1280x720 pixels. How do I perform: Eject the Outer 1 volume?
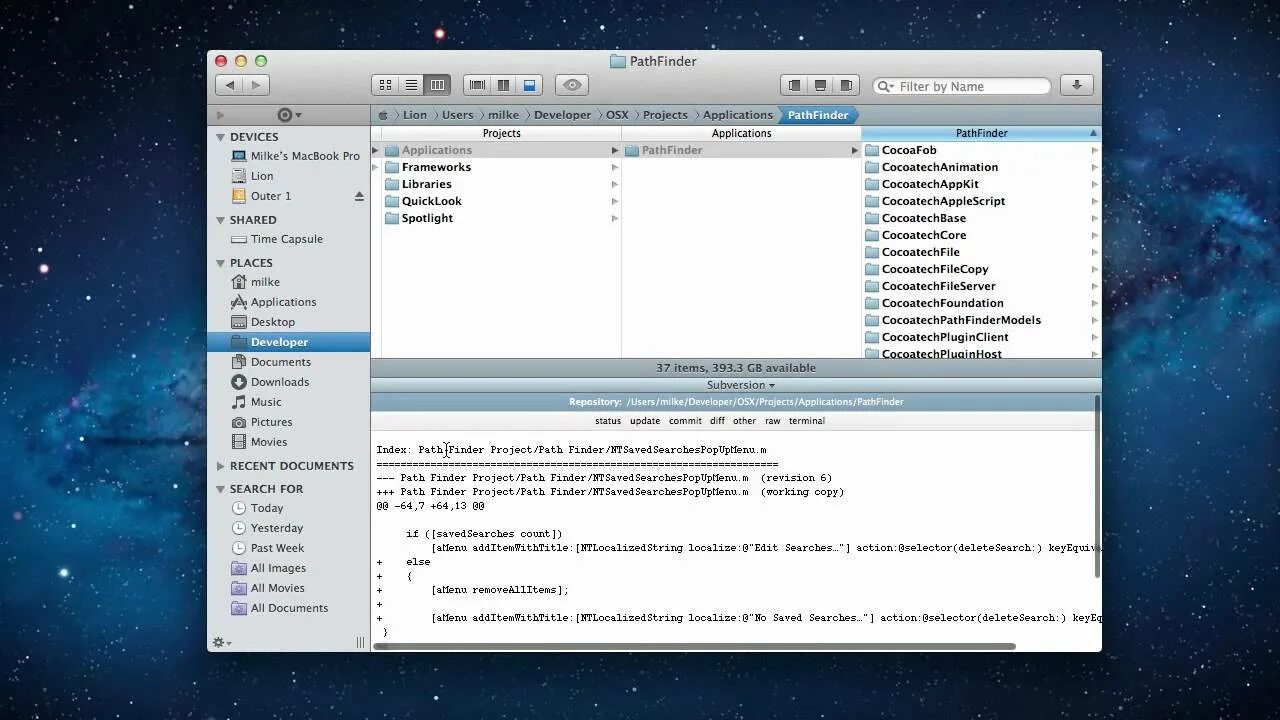point(359,196)
